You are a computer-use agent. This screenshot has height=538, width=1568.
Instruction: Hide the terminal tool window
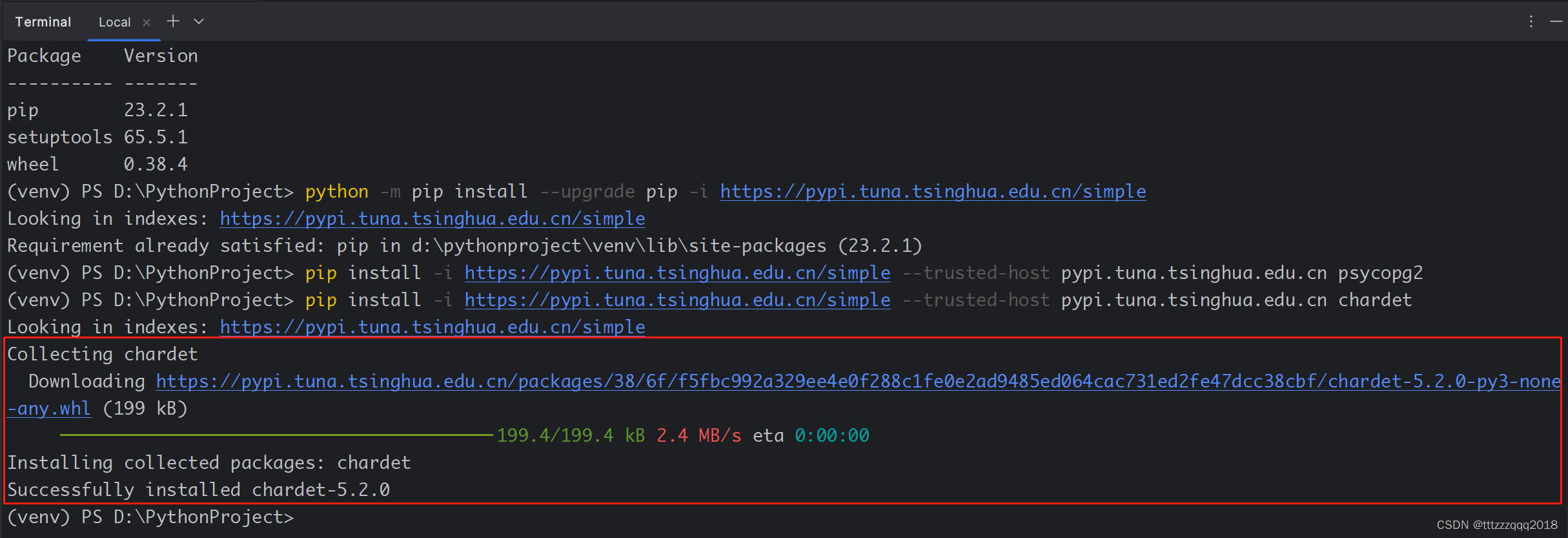[1556, 21]
